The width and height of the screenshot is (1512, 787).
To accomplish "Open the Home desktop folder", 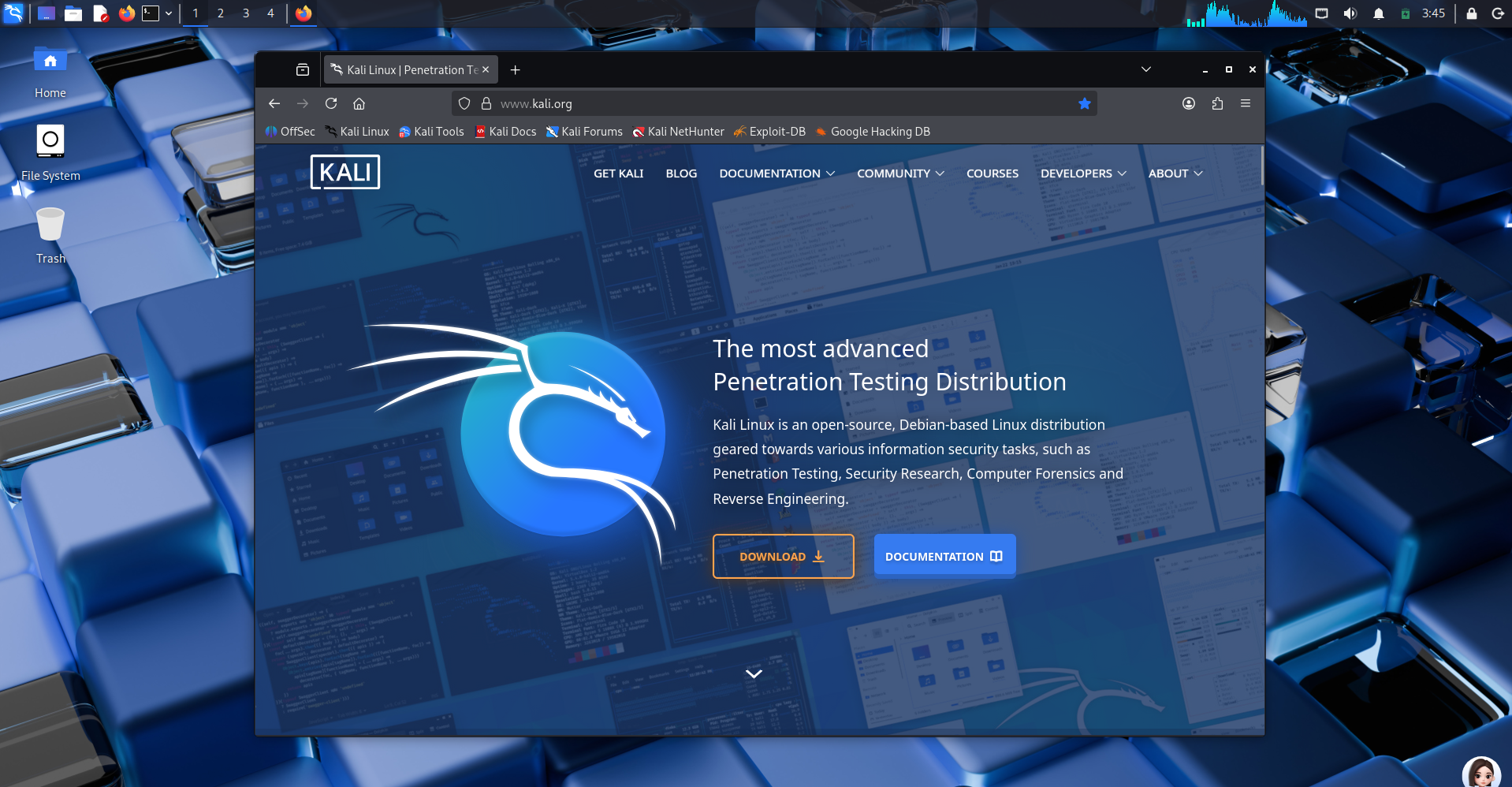I will click(x=50, y=72).
